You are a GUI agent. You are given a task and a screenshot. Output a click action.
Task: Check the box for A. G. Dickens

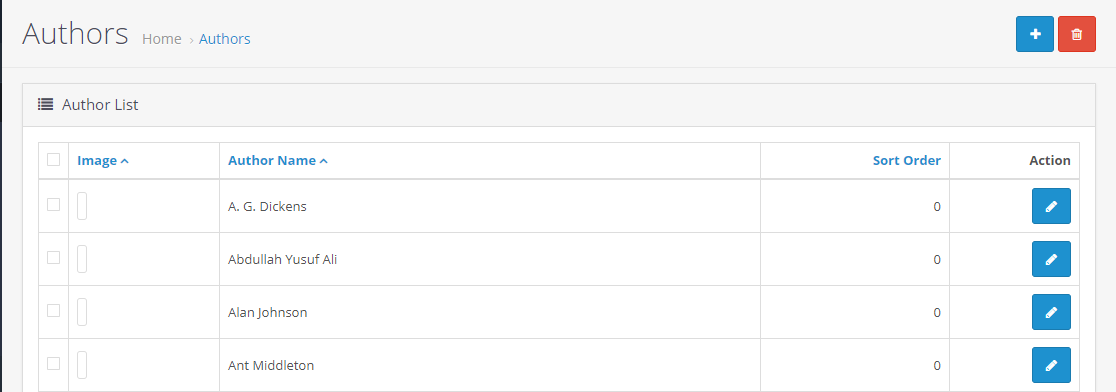[53, 205]
